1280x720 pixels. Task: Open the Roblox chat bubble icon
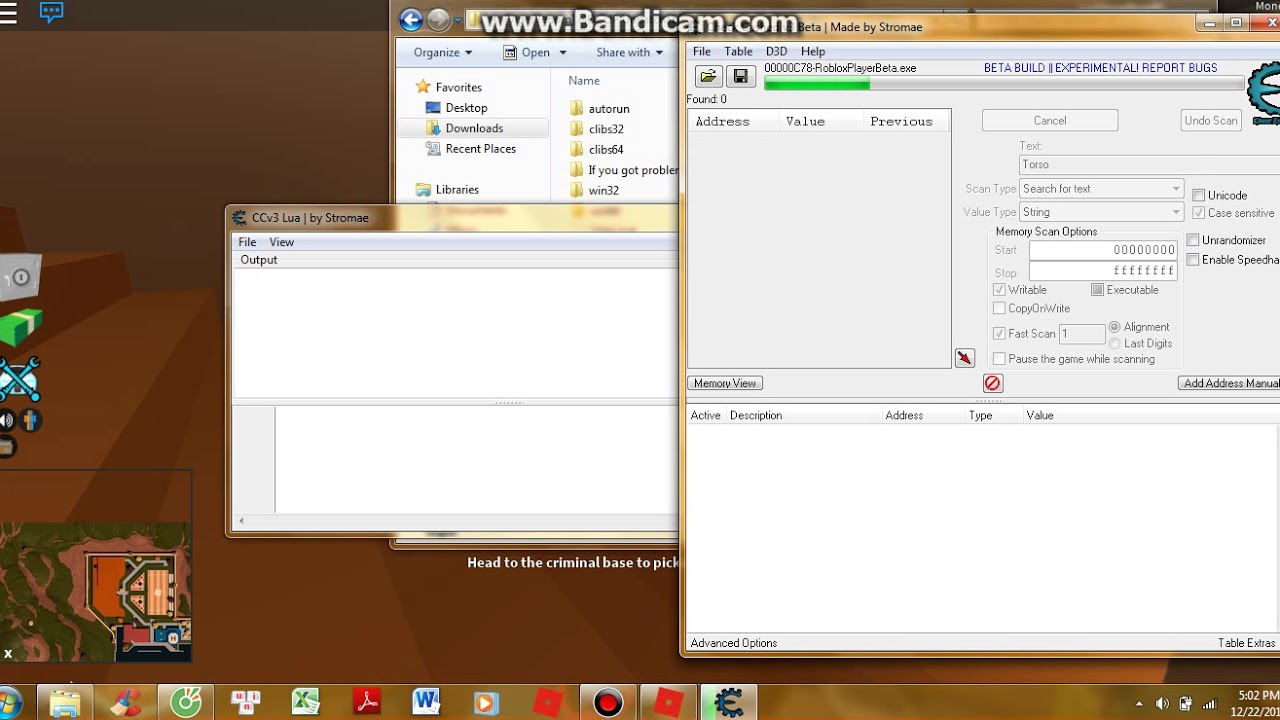pos(51,13)
